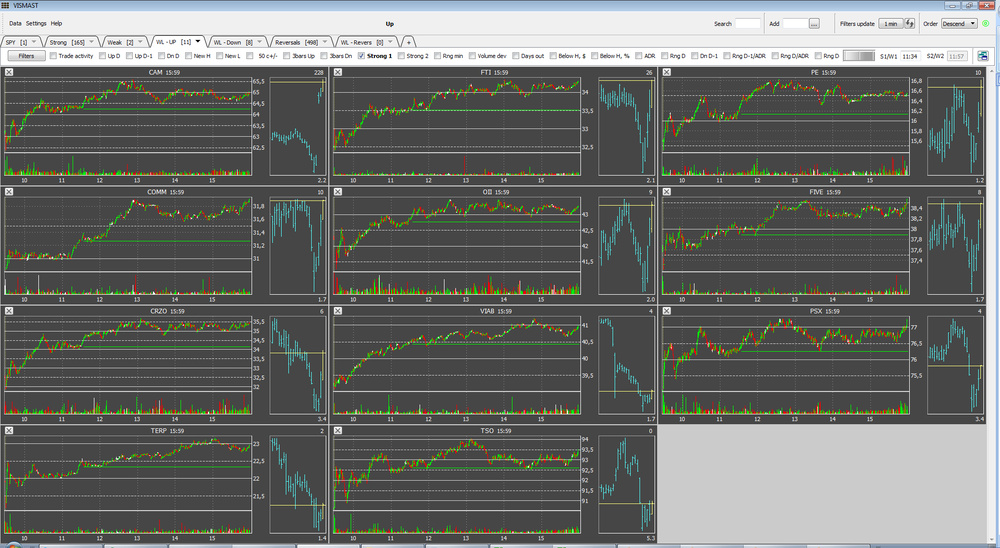Add a new tab with the plus tab
Viewport: 1000px width, 548px height.
409,42
